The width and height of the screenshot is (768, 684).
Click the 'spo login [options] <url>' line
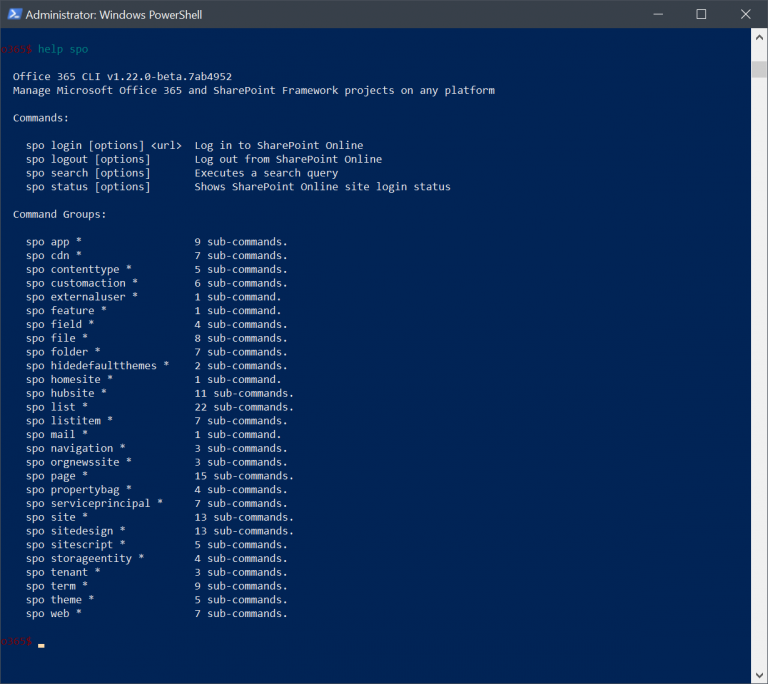coord(104,146)
